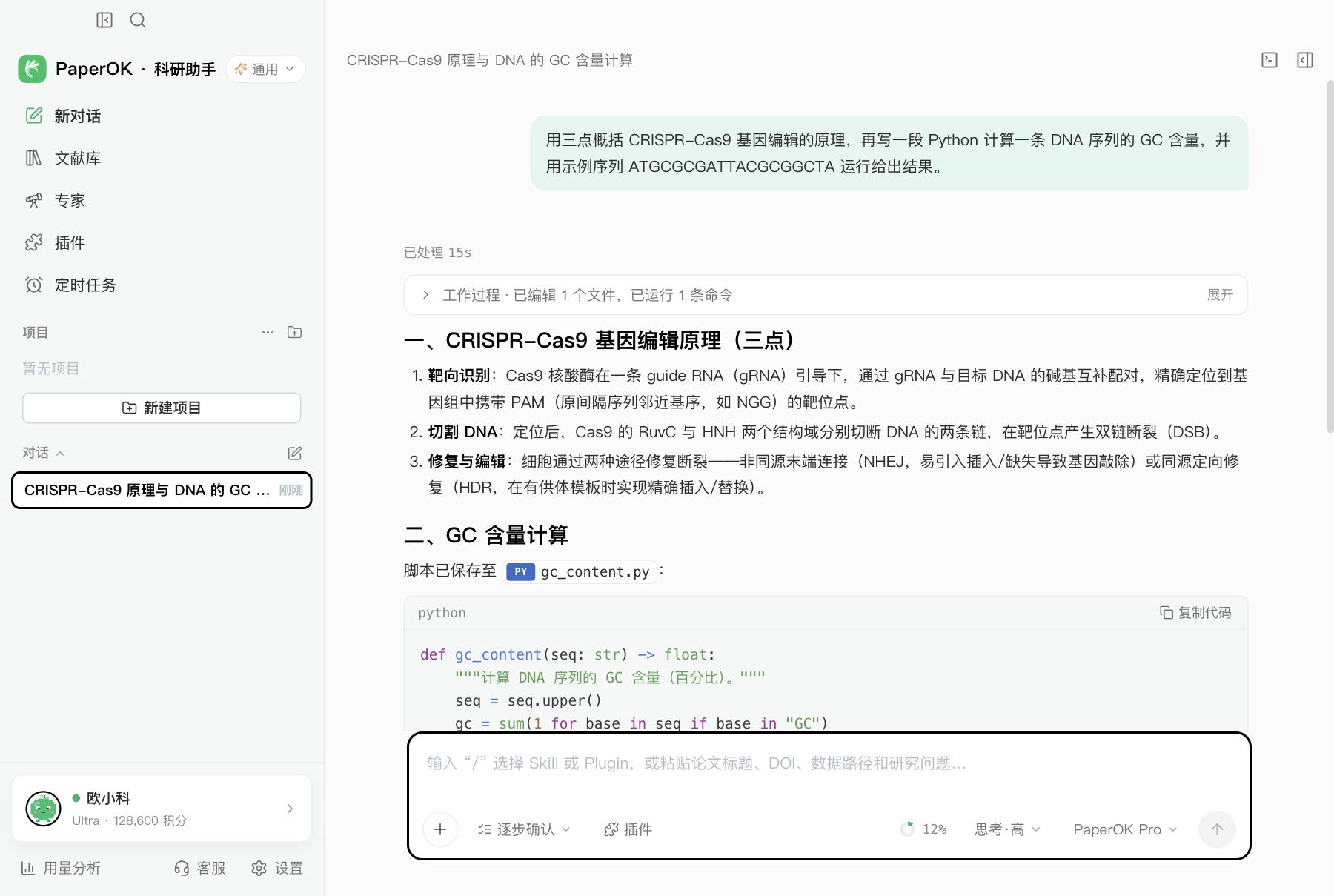Image resolution: width=1334 pixels, height=896 pixels.
Task: Expand the 工作过程 chevron
Action: tap(425, 295)
